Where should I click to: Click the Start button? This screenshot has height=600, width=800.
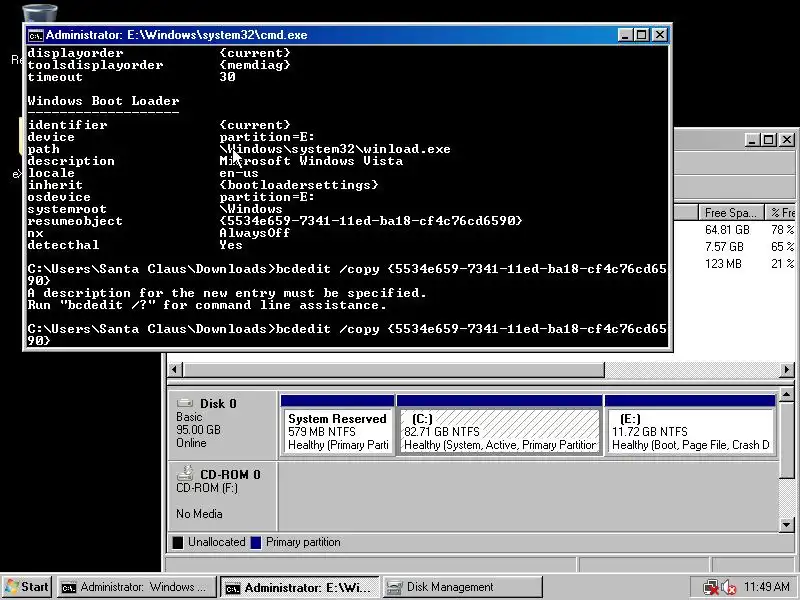click(27, 587)
